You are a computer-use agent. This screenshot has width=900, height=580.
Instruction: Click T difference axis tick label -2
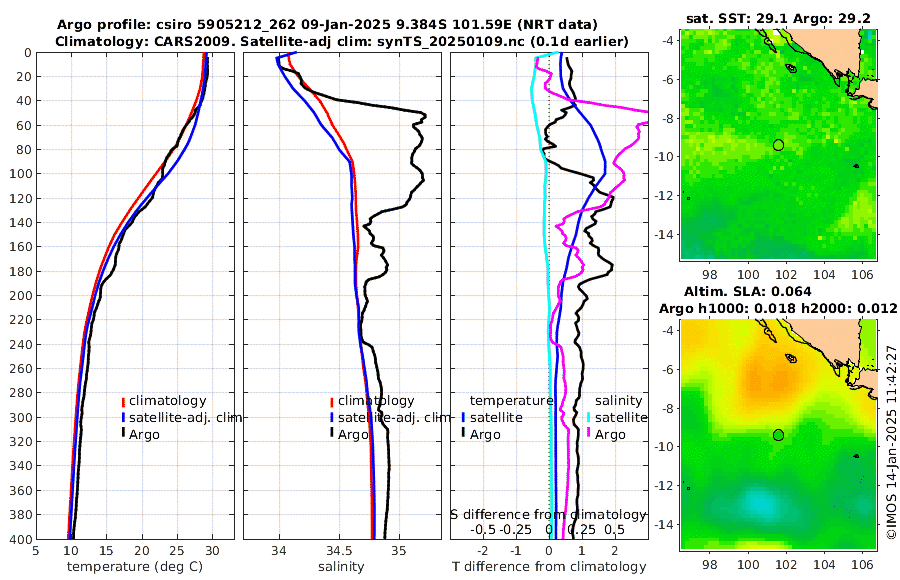pyautogui.click(x=482, y=550)
